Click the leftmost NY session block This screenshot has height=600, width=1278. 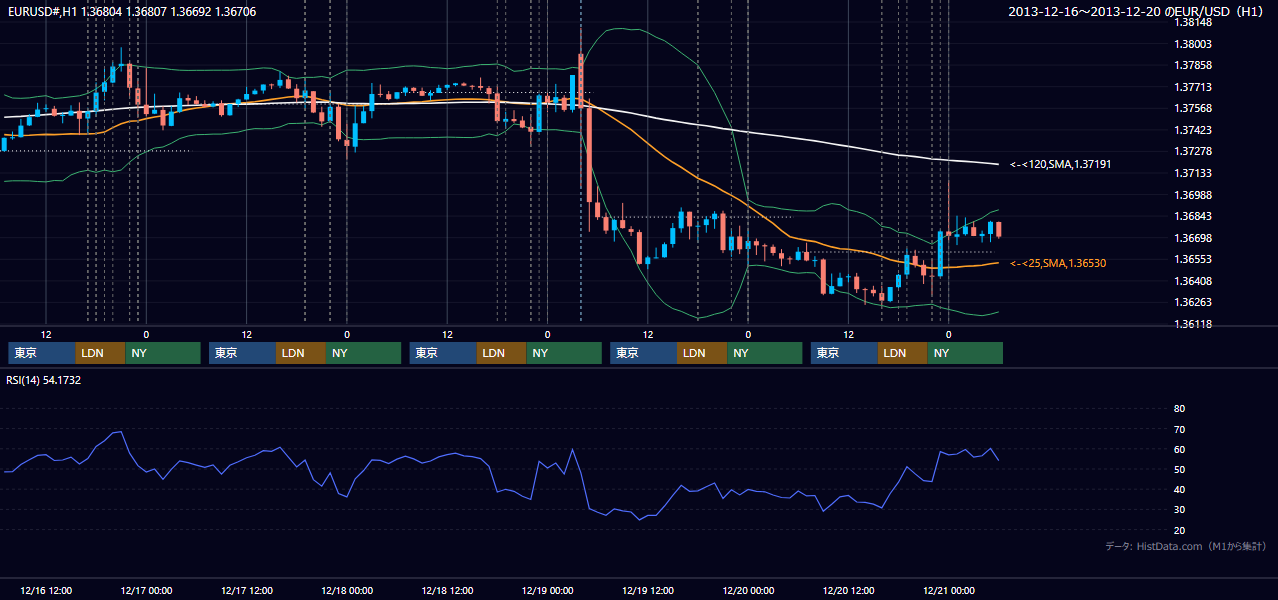(163, 353)
